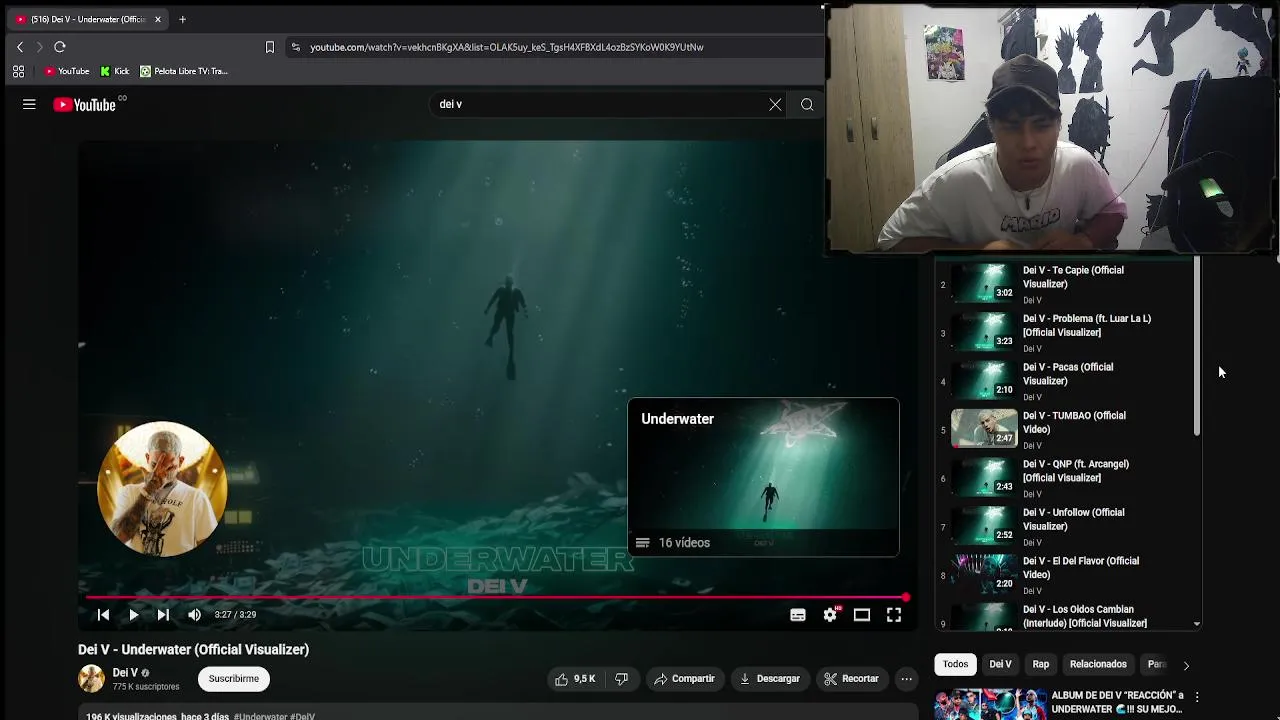Select the Todos filter chip

955,664
